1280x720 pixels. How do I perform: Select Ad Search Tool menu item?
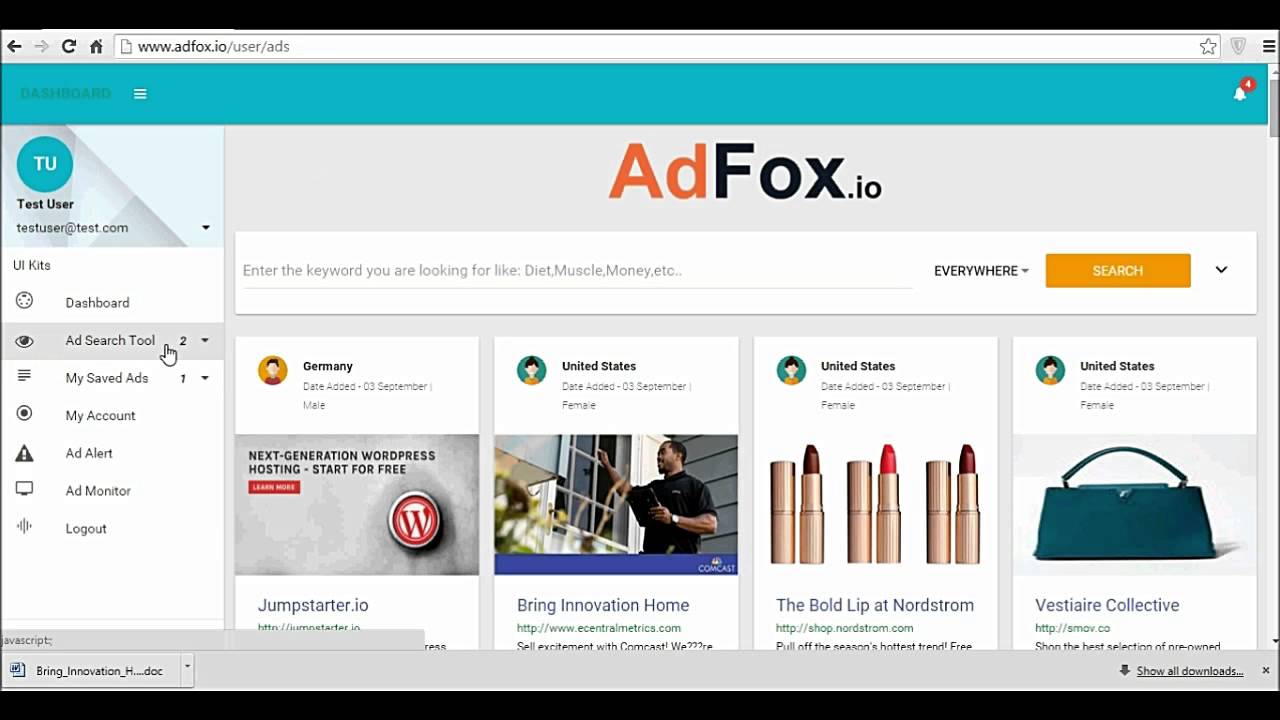coord(110,340)
